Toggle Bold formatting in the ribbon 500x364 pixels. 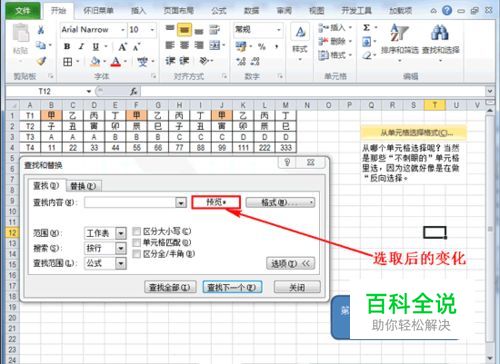[x=67, y=46]
